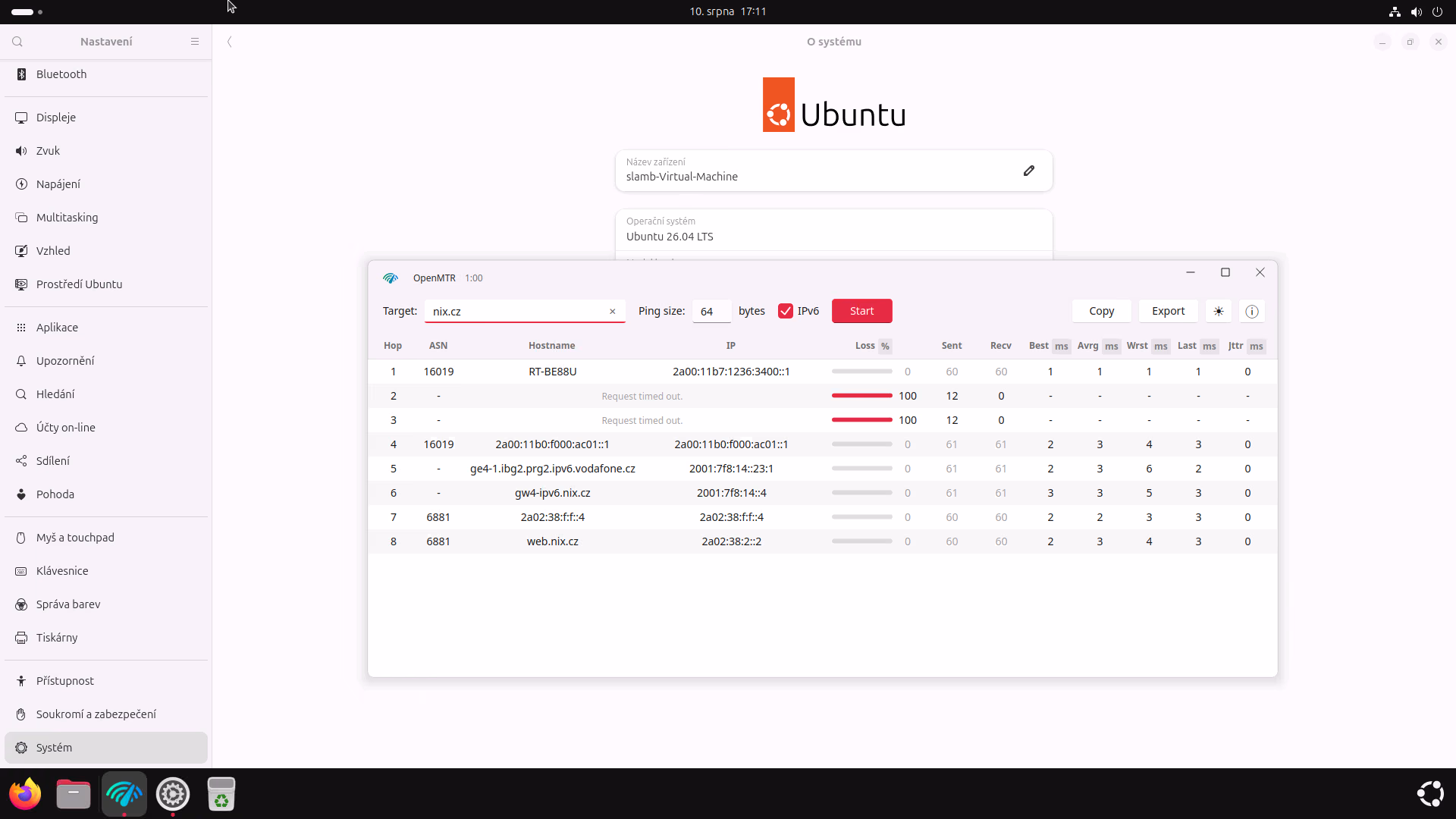
Task: Show applications via the Ubuntu logo button
Action: 1430,794
